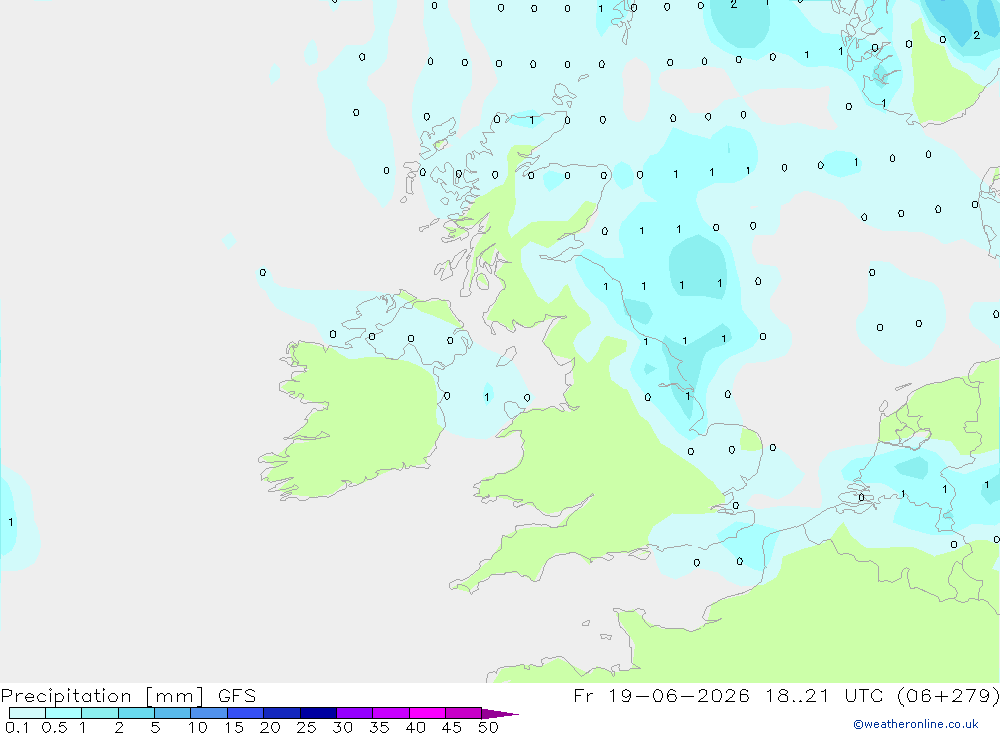Screen dimensions: 1000x733
Task: Pick the 1–2 mm legend color swatch
Action: pos(100,713)
